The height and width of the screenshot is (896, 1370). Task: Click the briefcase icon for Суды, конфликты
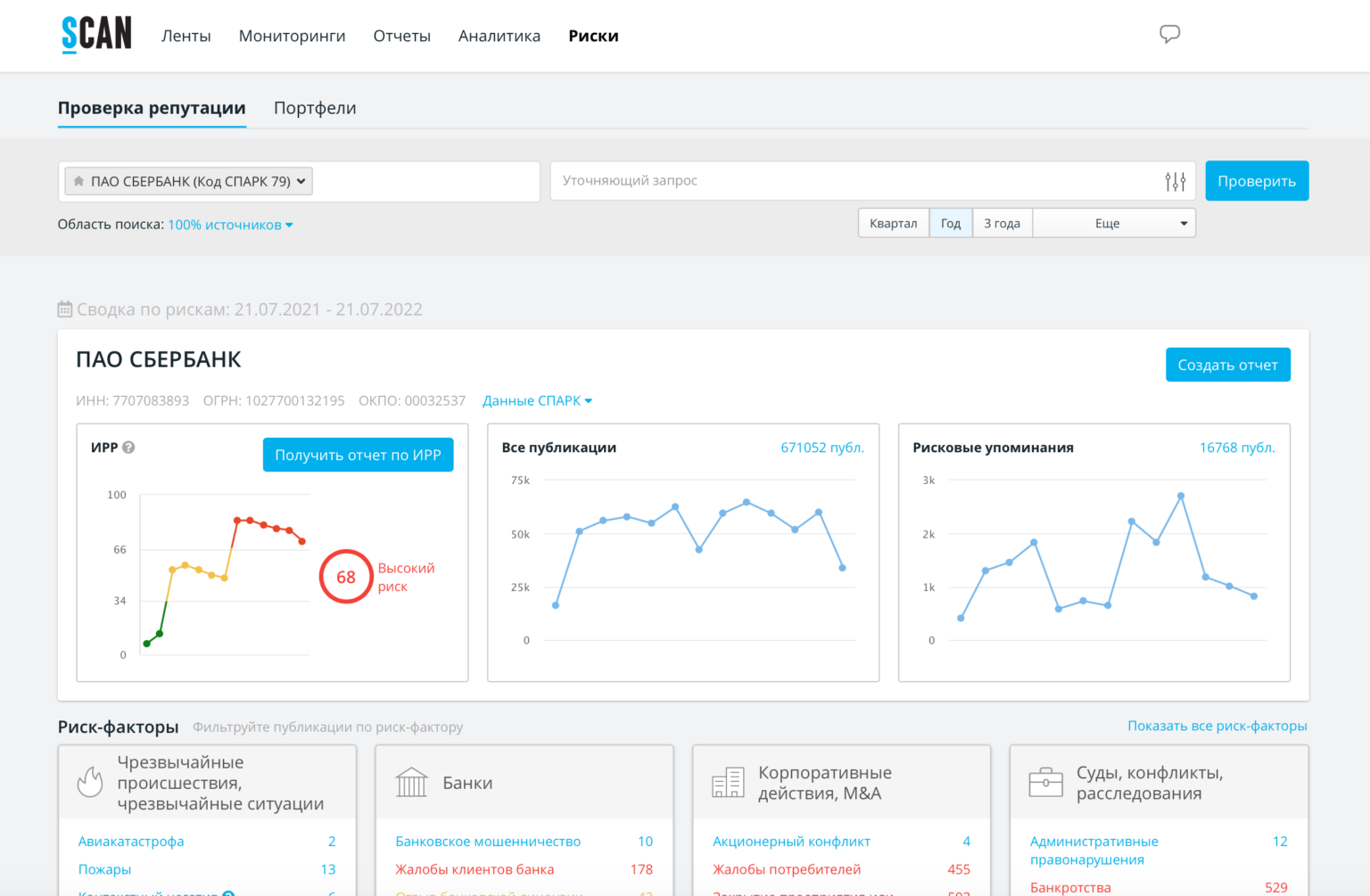[x=1045, y=782]
